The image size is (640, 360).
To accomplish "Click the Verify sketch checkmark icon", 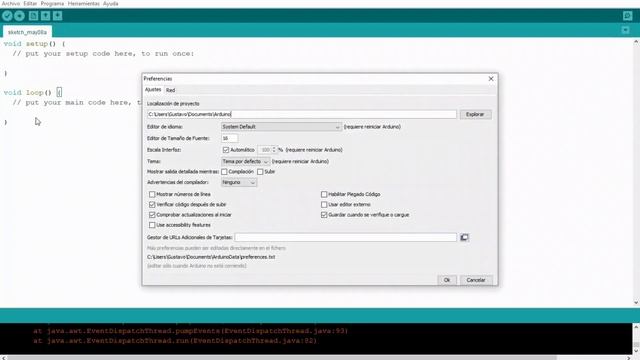I will coord(7,16).
